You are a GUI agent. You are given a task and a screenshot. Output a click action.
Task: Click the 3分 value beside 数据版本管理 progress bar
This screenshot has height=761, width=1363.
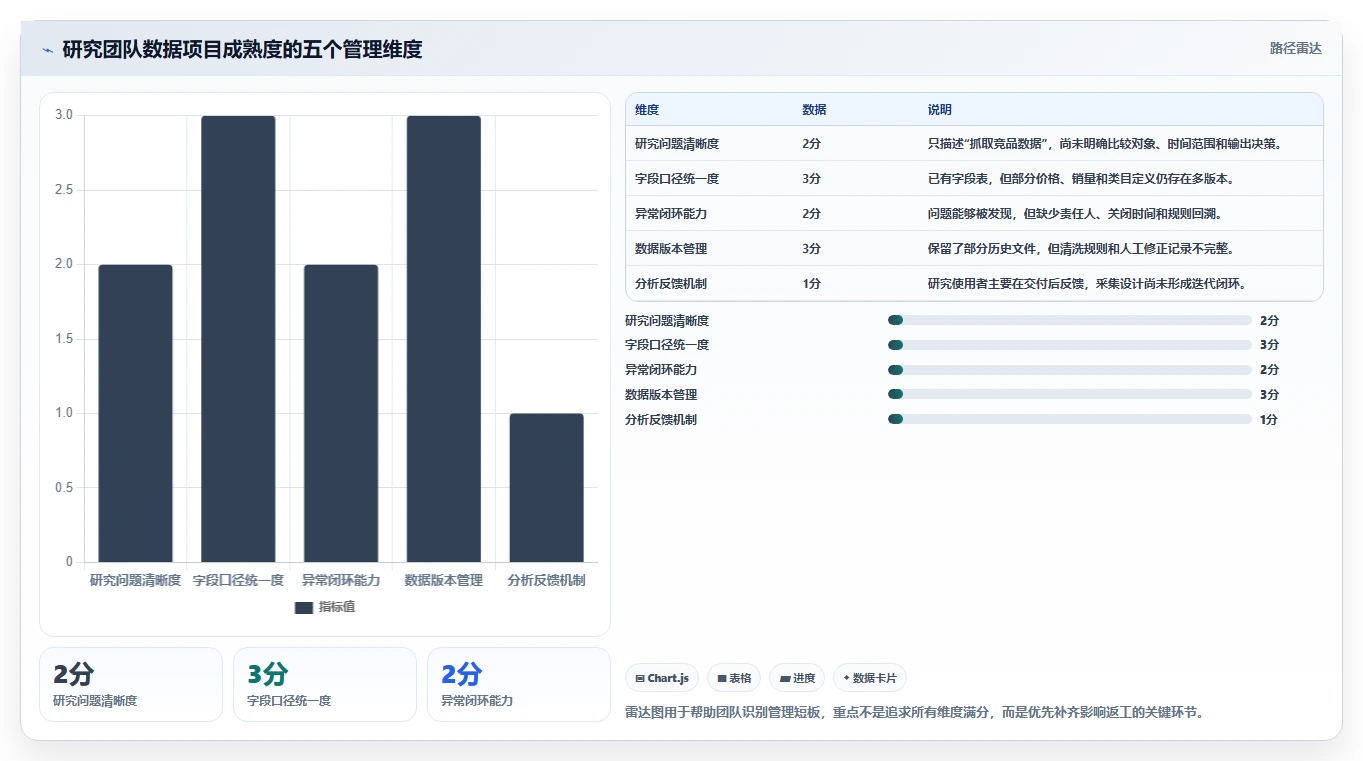pyautogui.click(x=1269, y=395)
